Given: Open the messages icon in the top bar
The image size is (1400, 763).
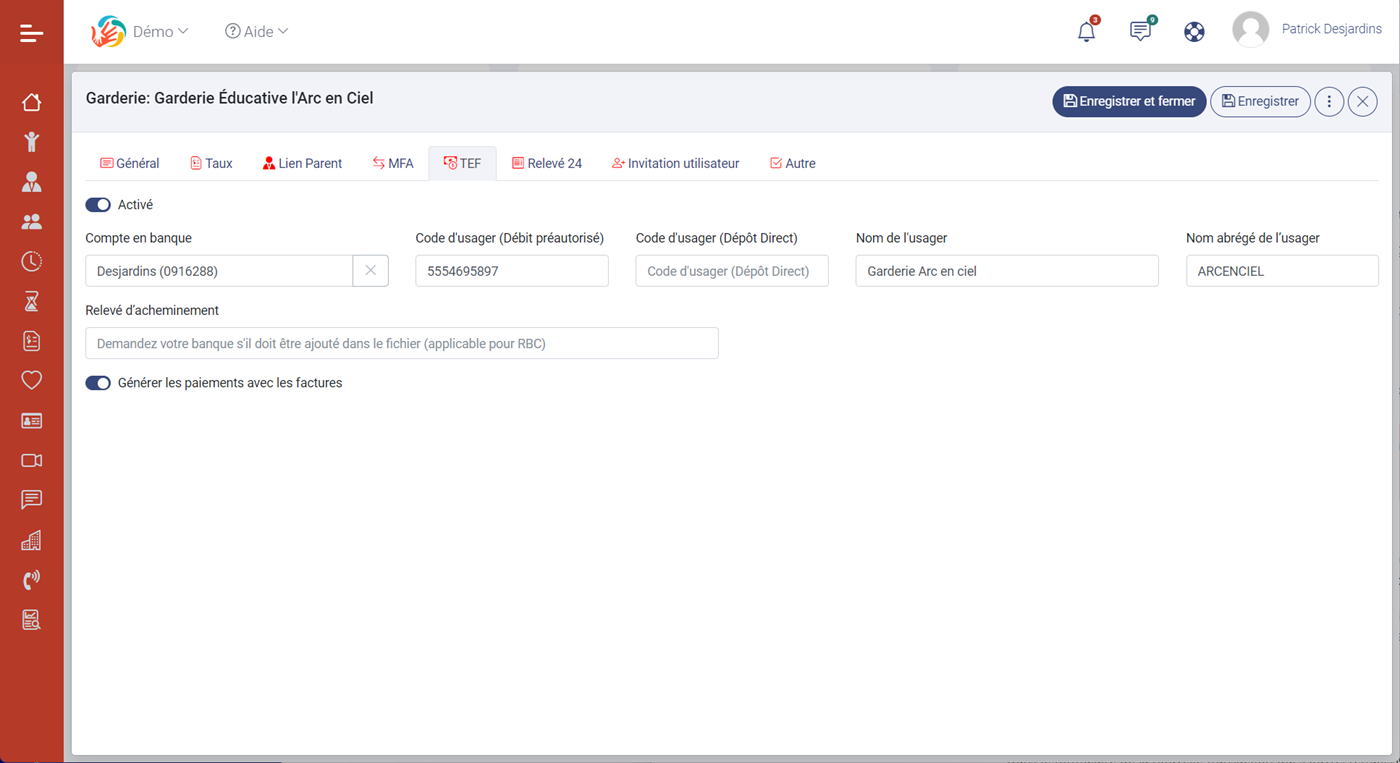Looking at the screenshot, I should click(1141, 31).
